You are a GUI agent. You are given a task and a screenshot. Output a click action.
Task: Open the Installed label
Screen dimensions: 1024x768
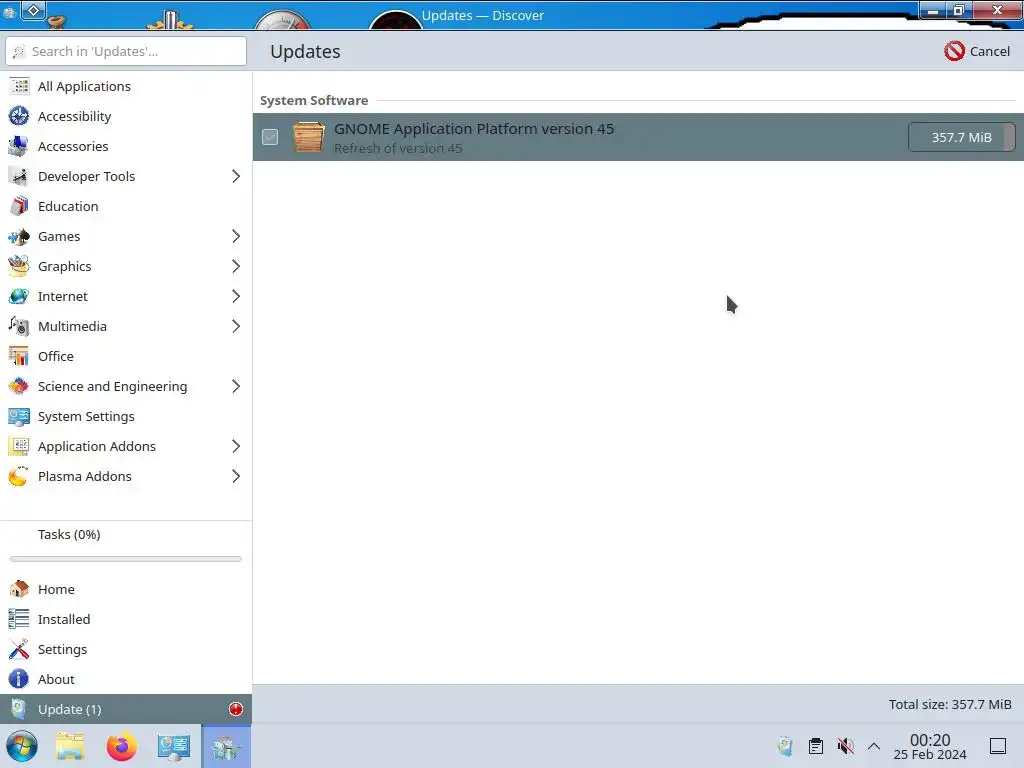[x=64, y=619]
